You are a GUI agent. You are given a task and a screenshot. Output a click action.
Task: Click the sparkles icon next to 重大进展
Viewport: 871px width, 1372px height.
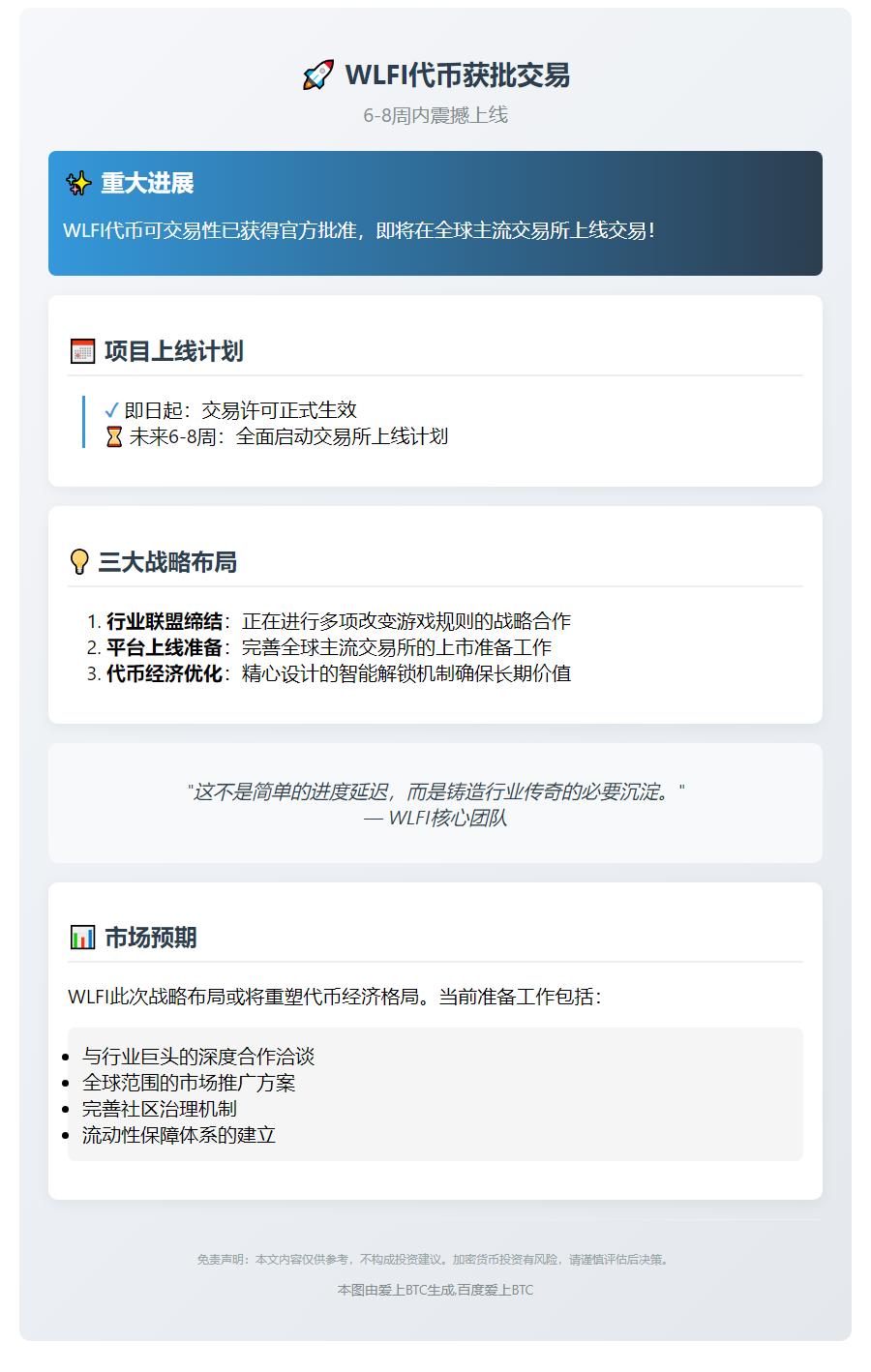78,183
